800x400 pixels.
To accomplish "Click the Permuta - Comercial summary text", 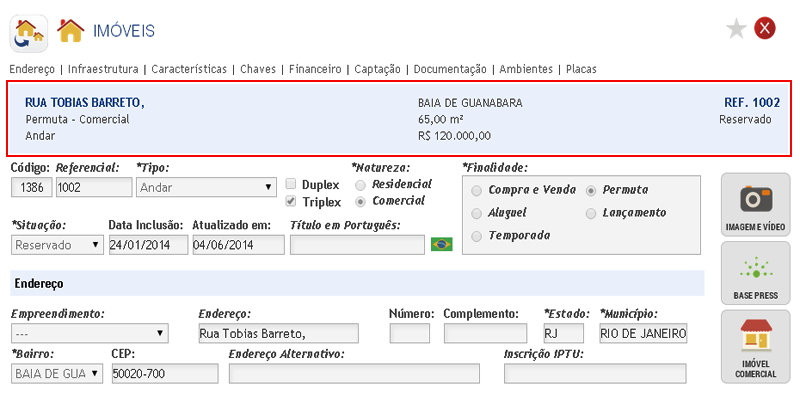I will click(x=77, y=119).
